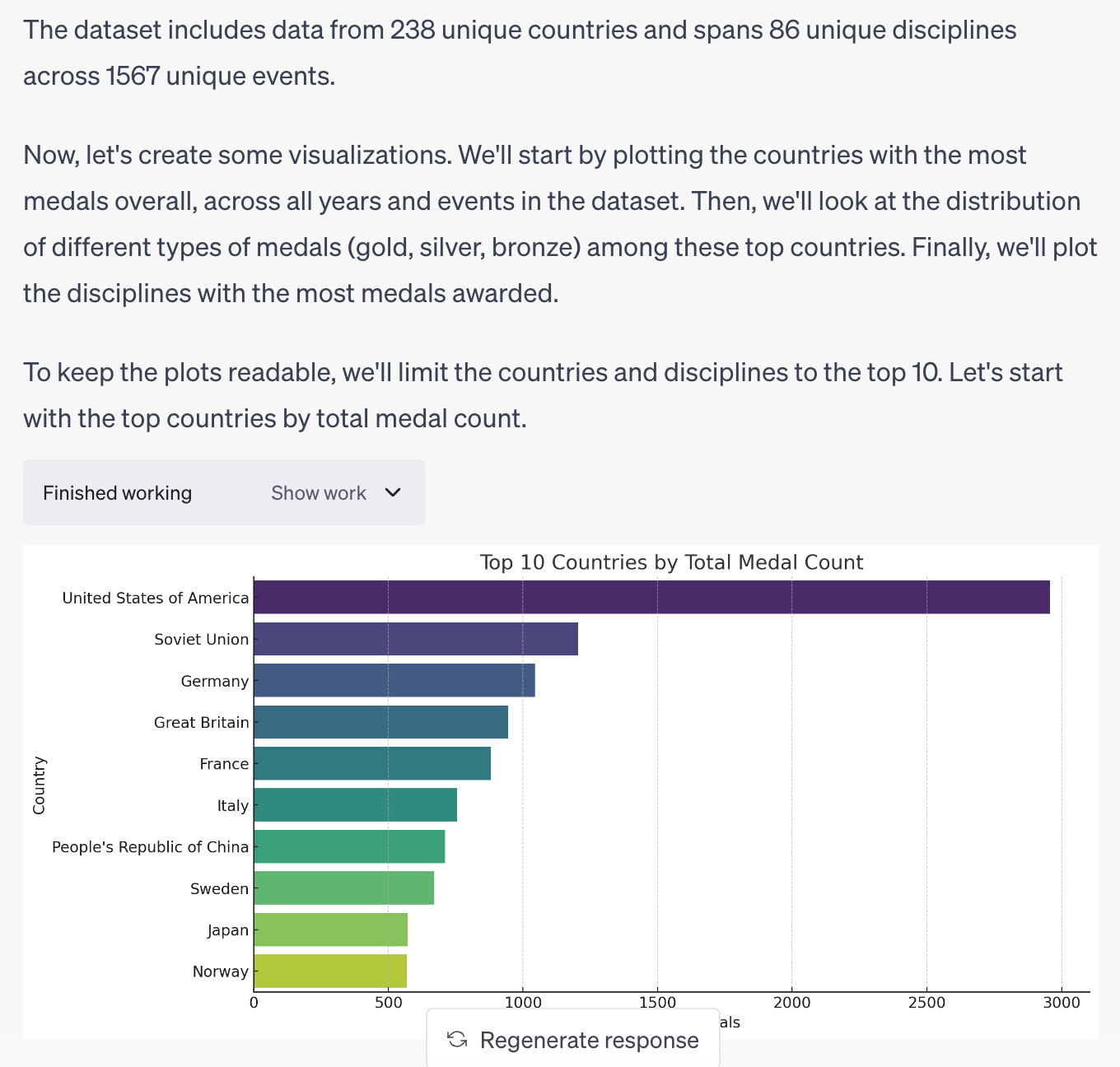Click the Great Britain bar
Image resolution: width=1120 pixels, height=1067 pixels.
[x=380, y=722]
